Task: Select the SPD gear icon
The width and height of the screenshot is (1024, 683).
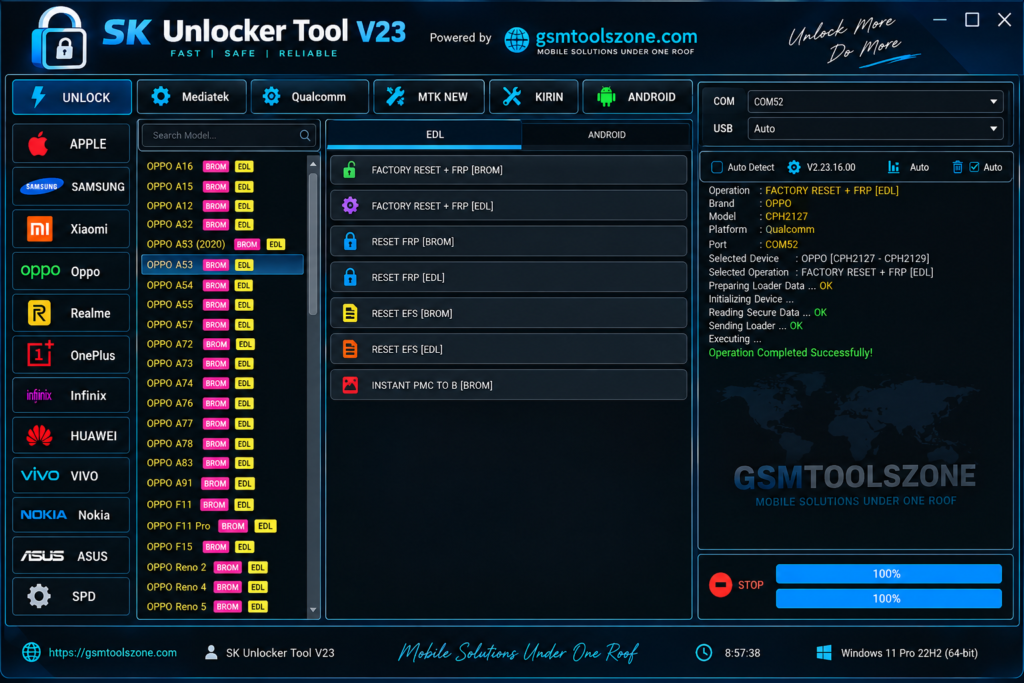Action: [39, 596]
